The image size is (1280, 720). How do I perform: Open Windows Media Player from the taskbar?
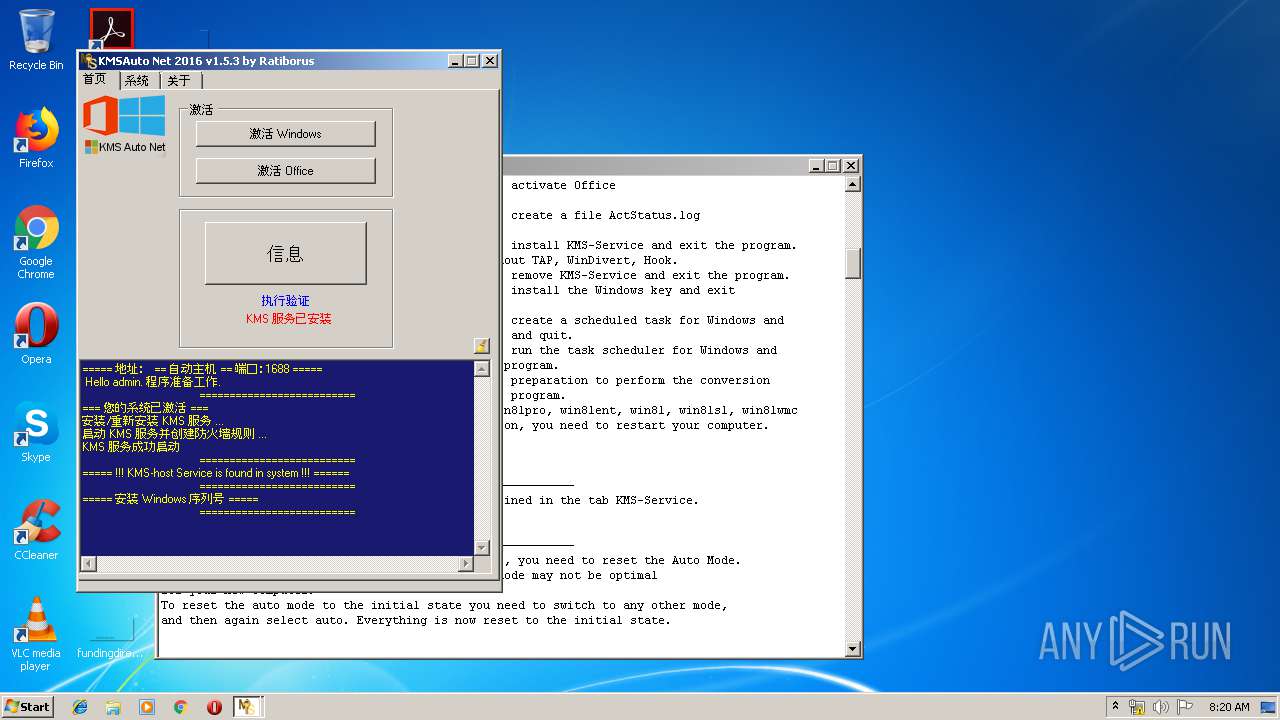(x=147, y=707)
